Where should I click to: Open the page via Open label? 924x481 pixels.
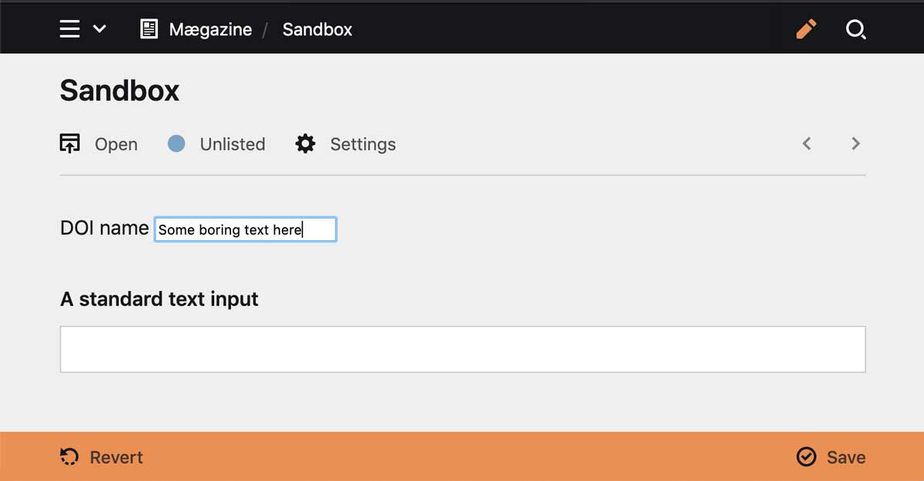click(116, 144)
